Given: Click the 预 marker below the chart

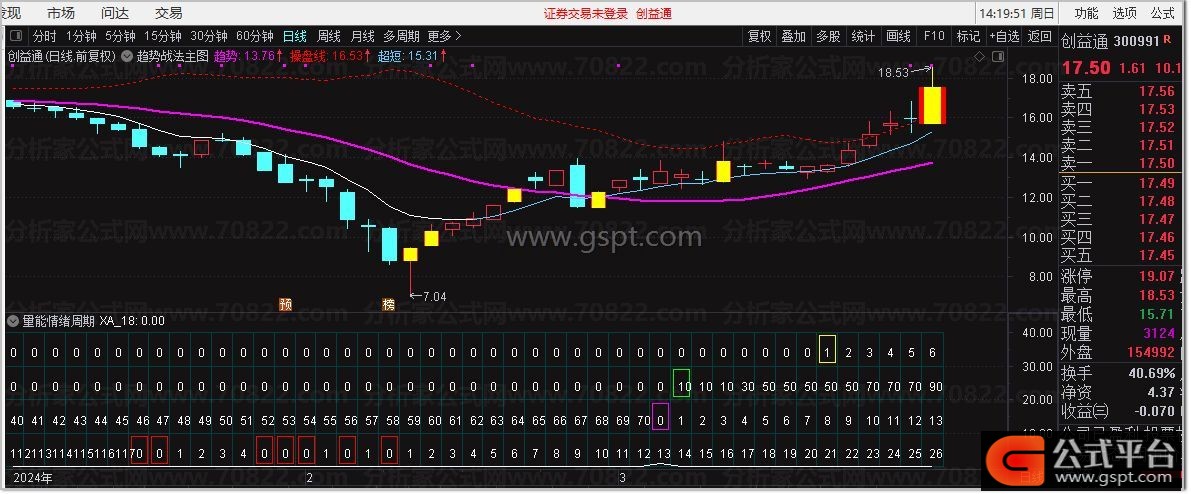Looking at the screenshot, I should click(286, 305).
